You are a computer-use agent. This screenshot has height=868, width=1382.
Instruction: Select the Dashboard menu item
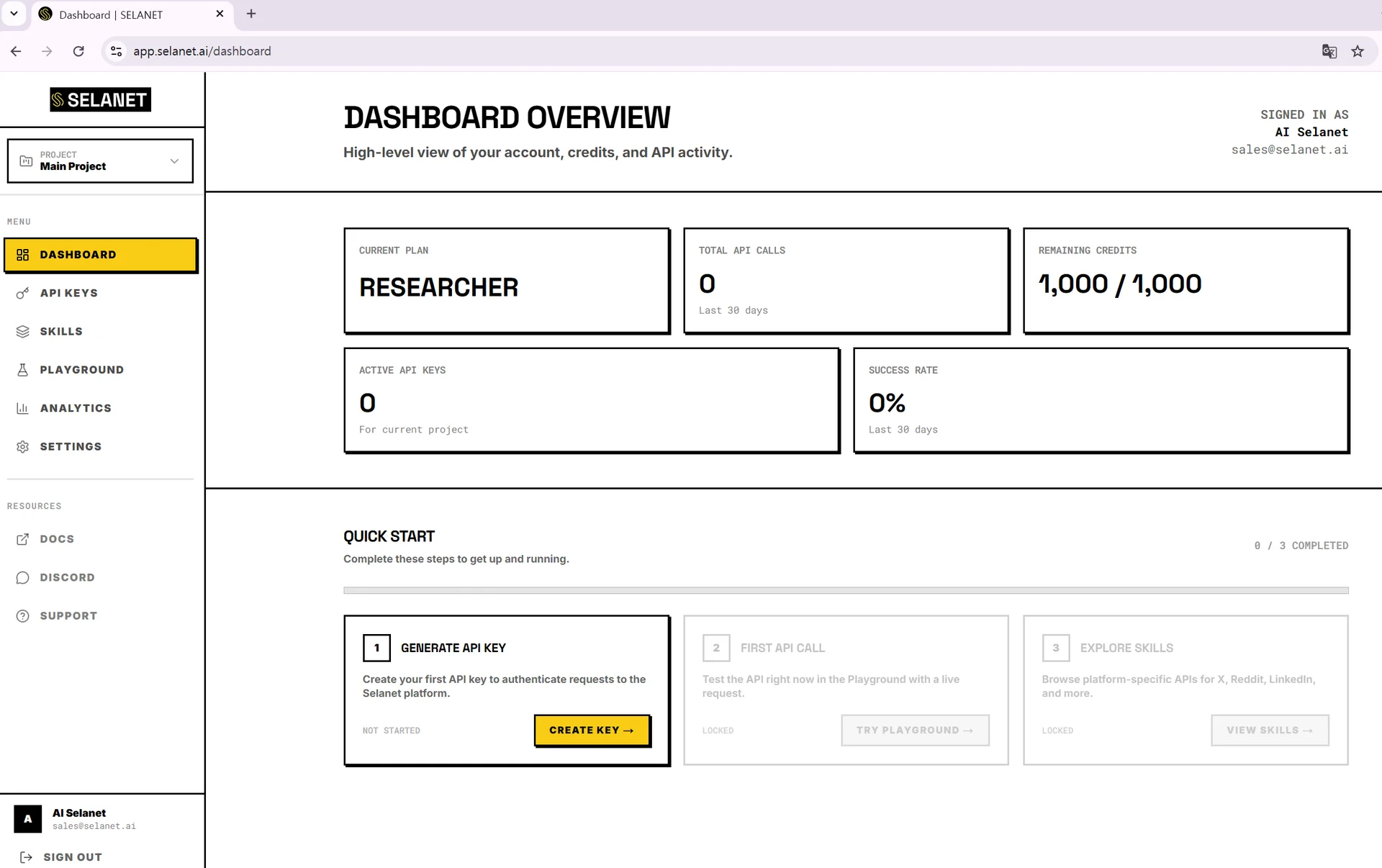(x=100, y=255)
